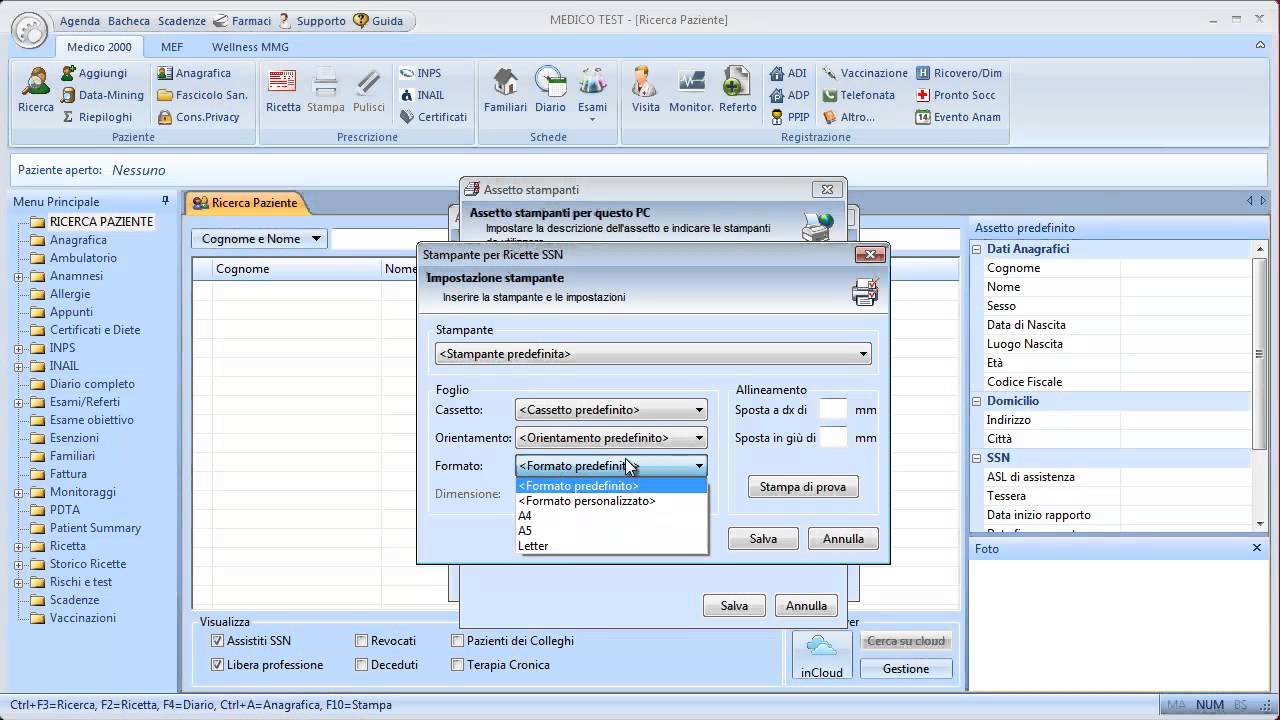Expand the INPS tree node
Image resolution: width=1280 pixels, height=720 pixels.
(19, 348)
